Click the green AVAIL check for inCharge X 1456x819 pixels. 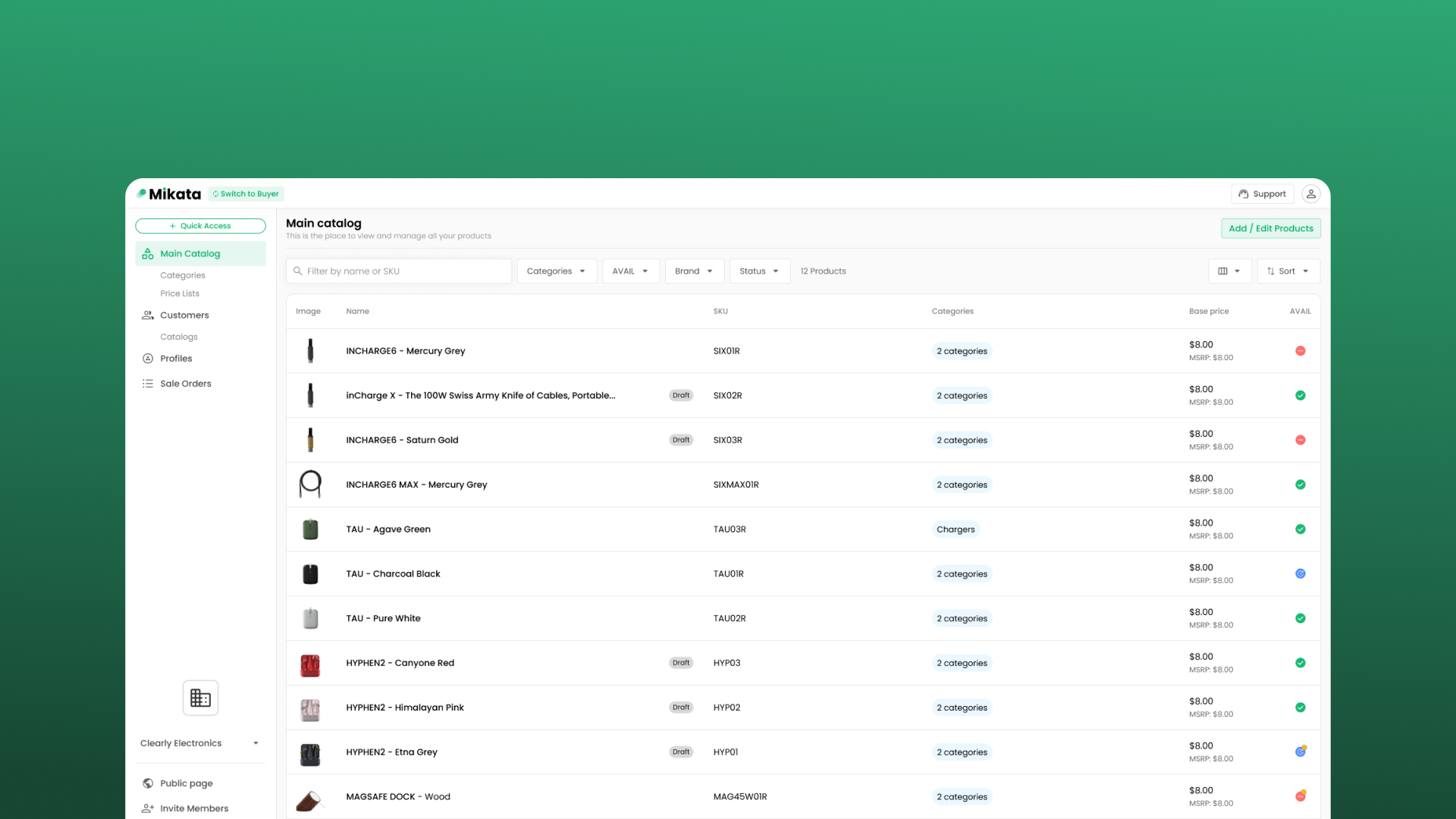(1301, 396)
